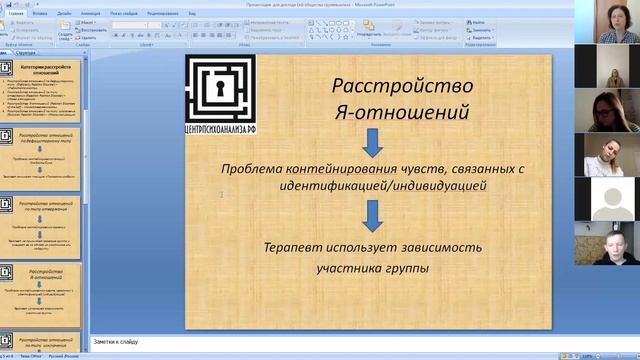
Task: Open the font name combo box
Action: tap(129, 25)
